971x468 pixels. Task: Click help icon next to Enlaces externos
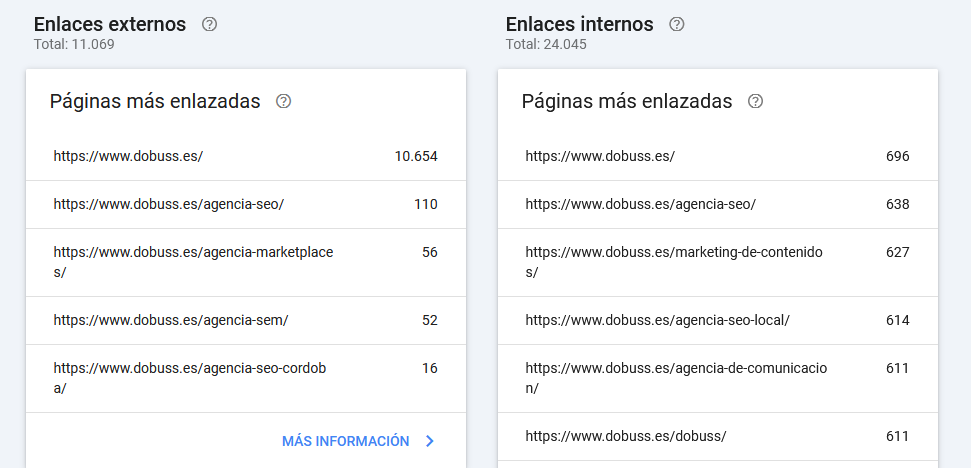[x=210, y=24]
